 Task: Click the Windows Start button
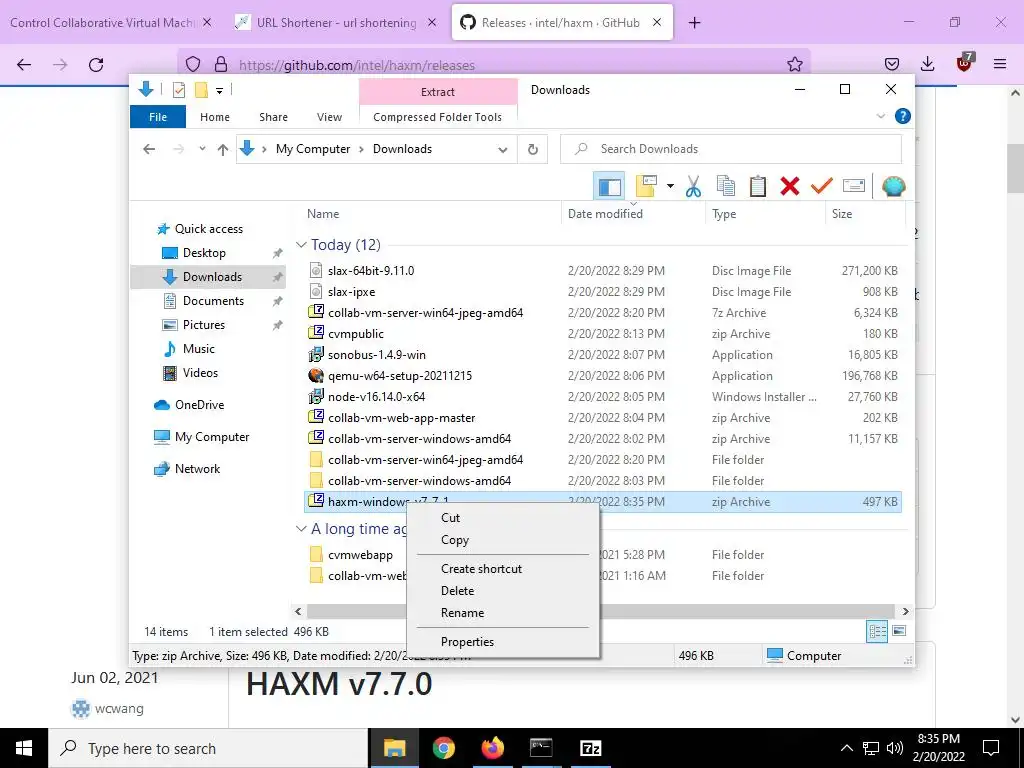24,748
